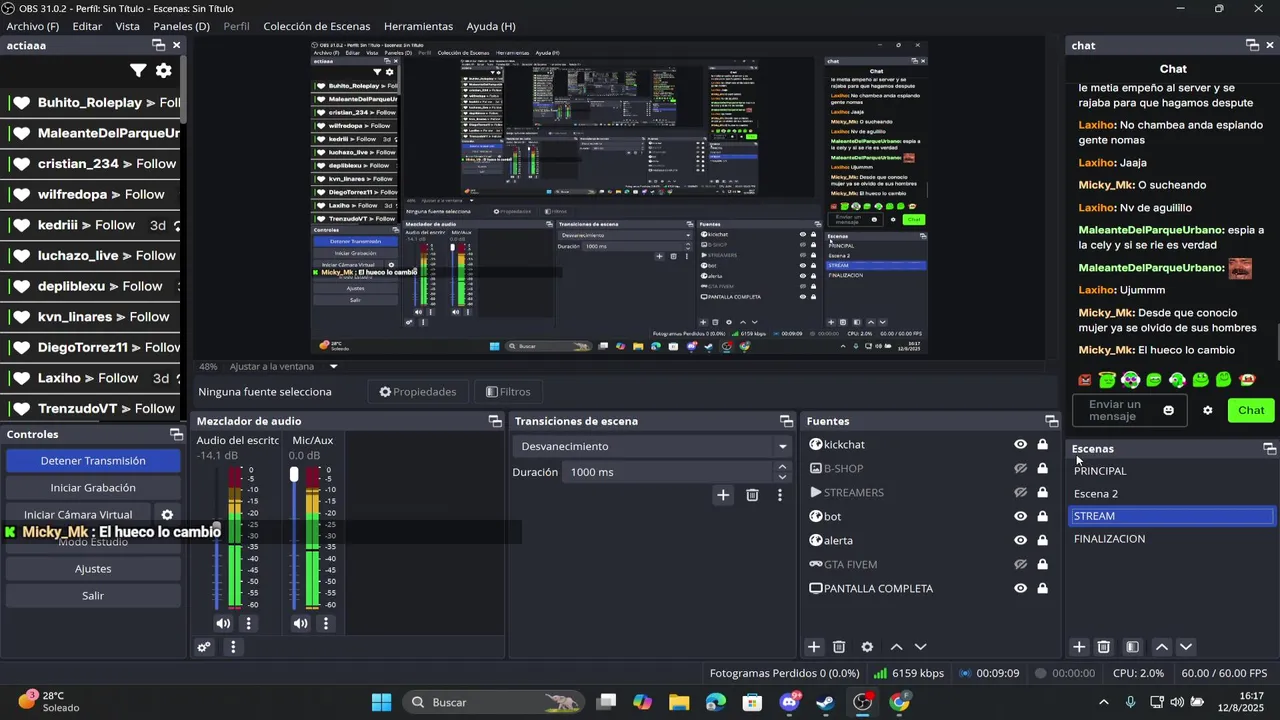Click Iniciar Grabación button
1280x720 pixels.
(x=93, y=488)
